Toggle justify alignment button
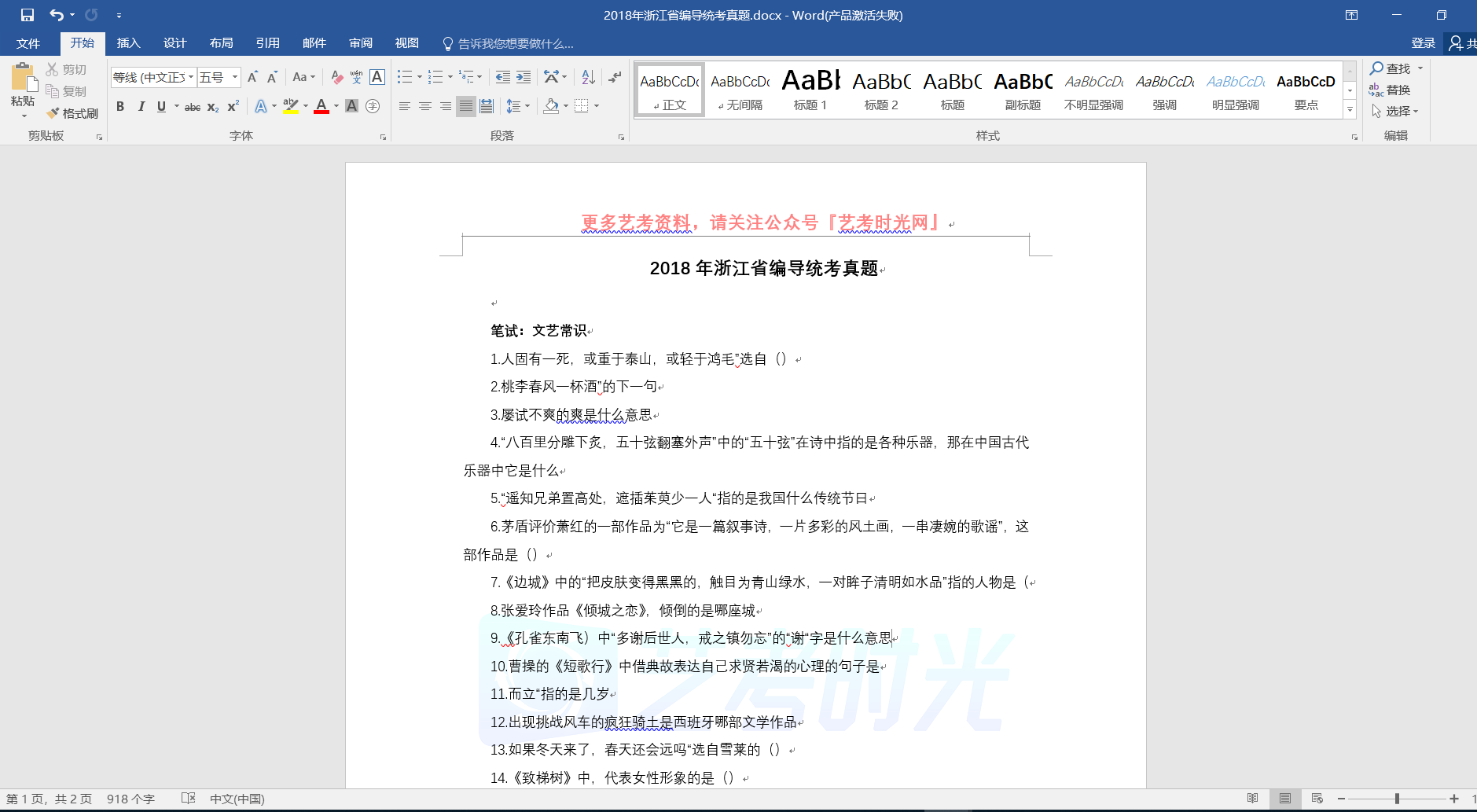1477x812 pixels. [466, 106]
